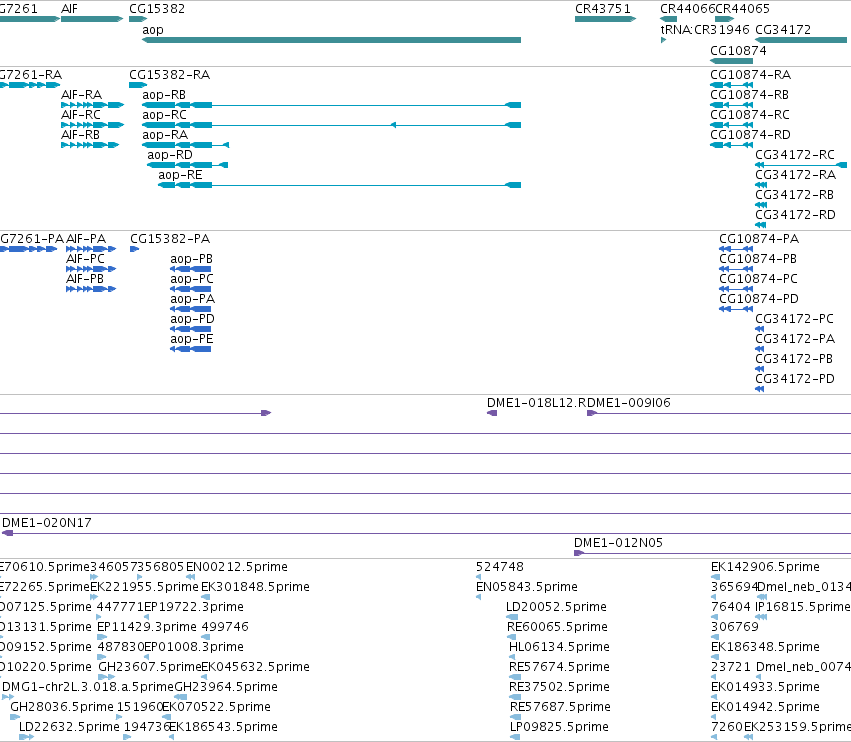The height and width of the screenshot is (742, 851).
Task: Click the HL06134.5prime EST label
Action: [560, 648]
